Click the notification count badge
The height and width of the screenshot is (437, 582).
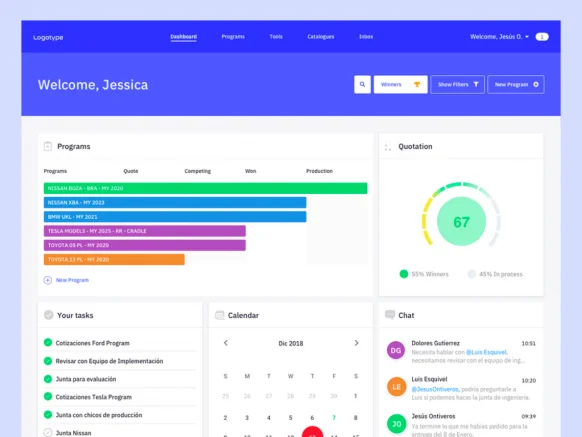[542, 37]
